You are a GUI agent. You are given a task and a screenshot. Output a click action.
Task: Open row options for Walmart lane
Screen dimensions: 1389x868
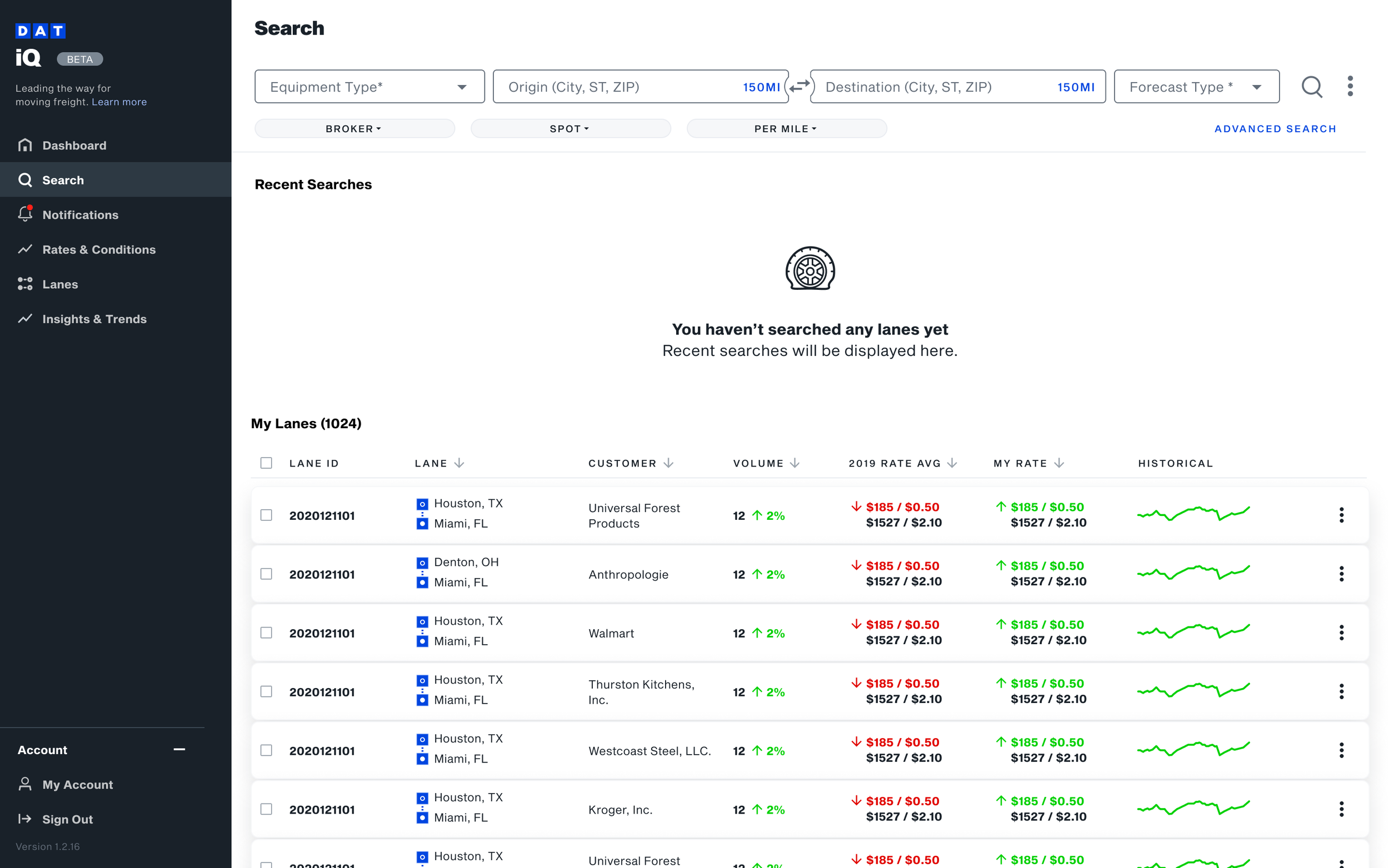[x=1341, y=633]
